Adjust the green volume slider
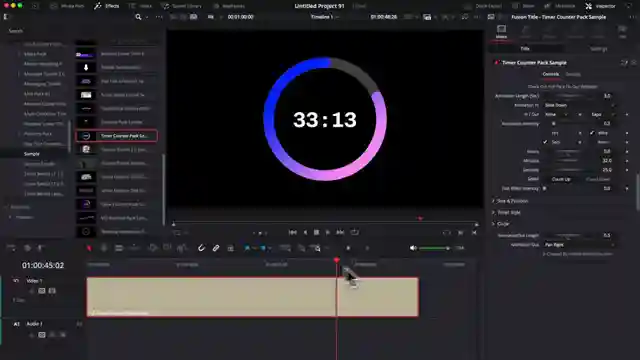Viewport: 640px width, 360px height. click(434, 248)
